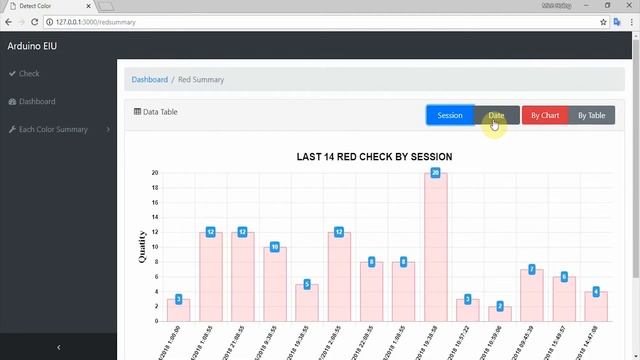Click the page vertical scrollbar thumb

pyautogui.click(x=636, y=159)
